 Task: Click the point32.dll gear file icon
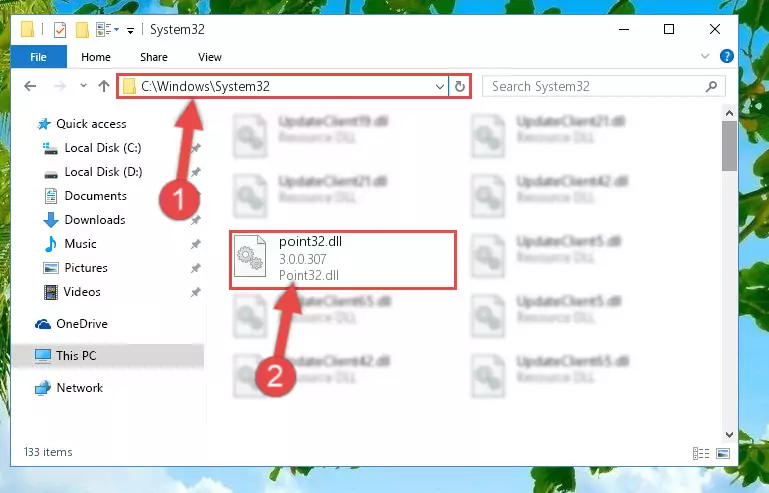(x=250, y=256)
